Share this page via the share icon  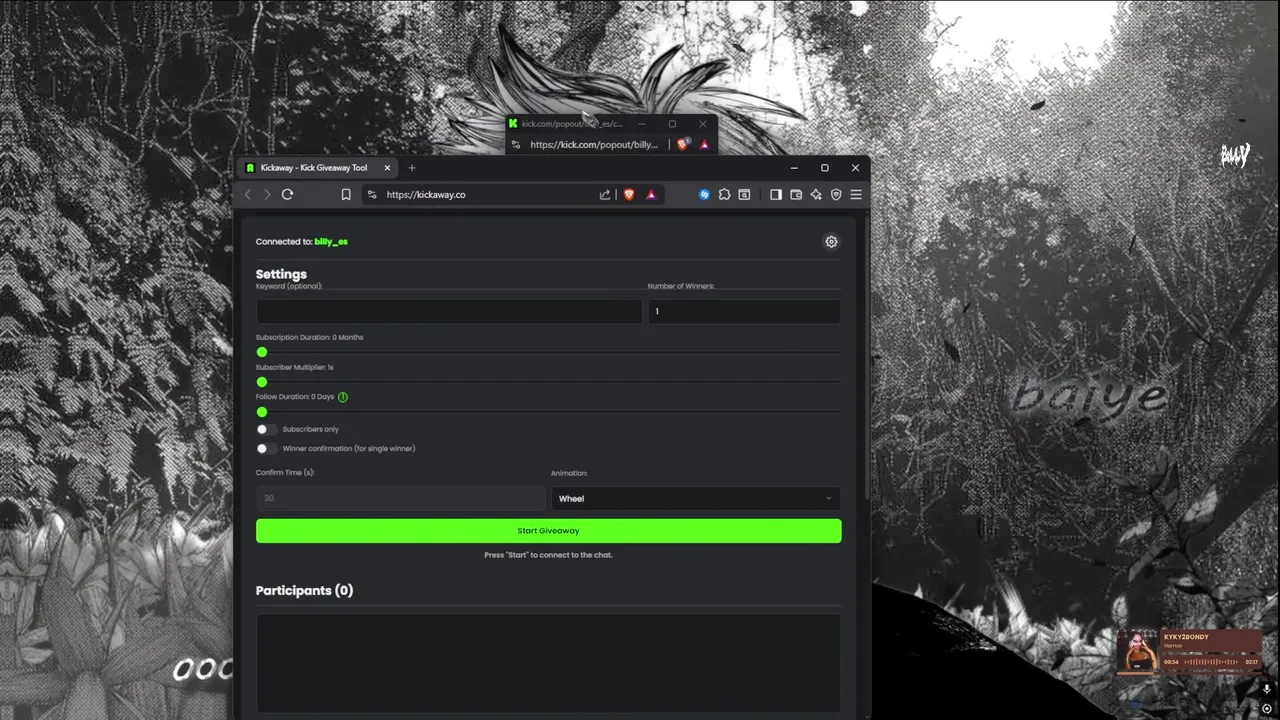pos(605,195)
